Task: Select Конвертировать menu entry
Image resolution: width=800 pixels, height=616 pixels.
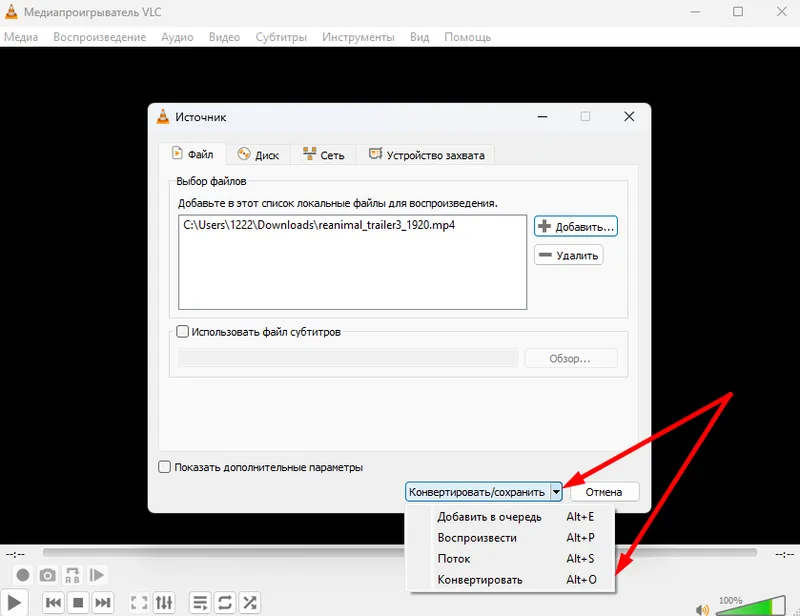Action: point(511,579)
